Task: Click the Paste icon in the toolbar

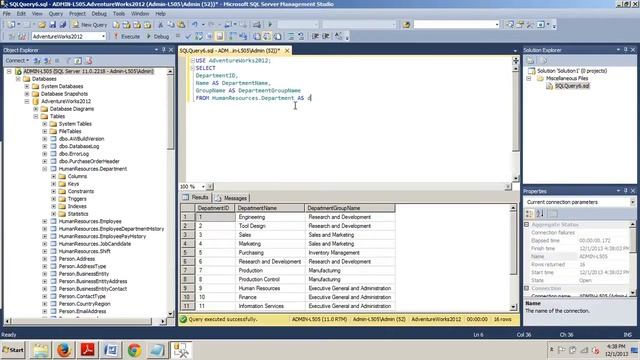Action: pos(181,24)
